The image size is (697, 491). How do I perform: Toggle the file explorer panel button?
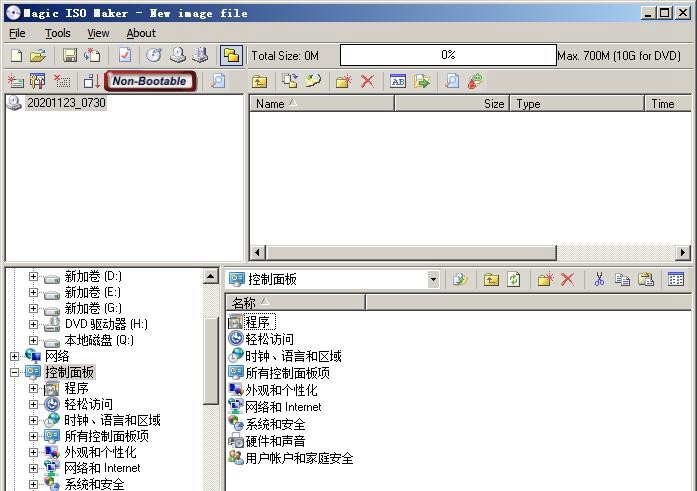tap(231, 56)
